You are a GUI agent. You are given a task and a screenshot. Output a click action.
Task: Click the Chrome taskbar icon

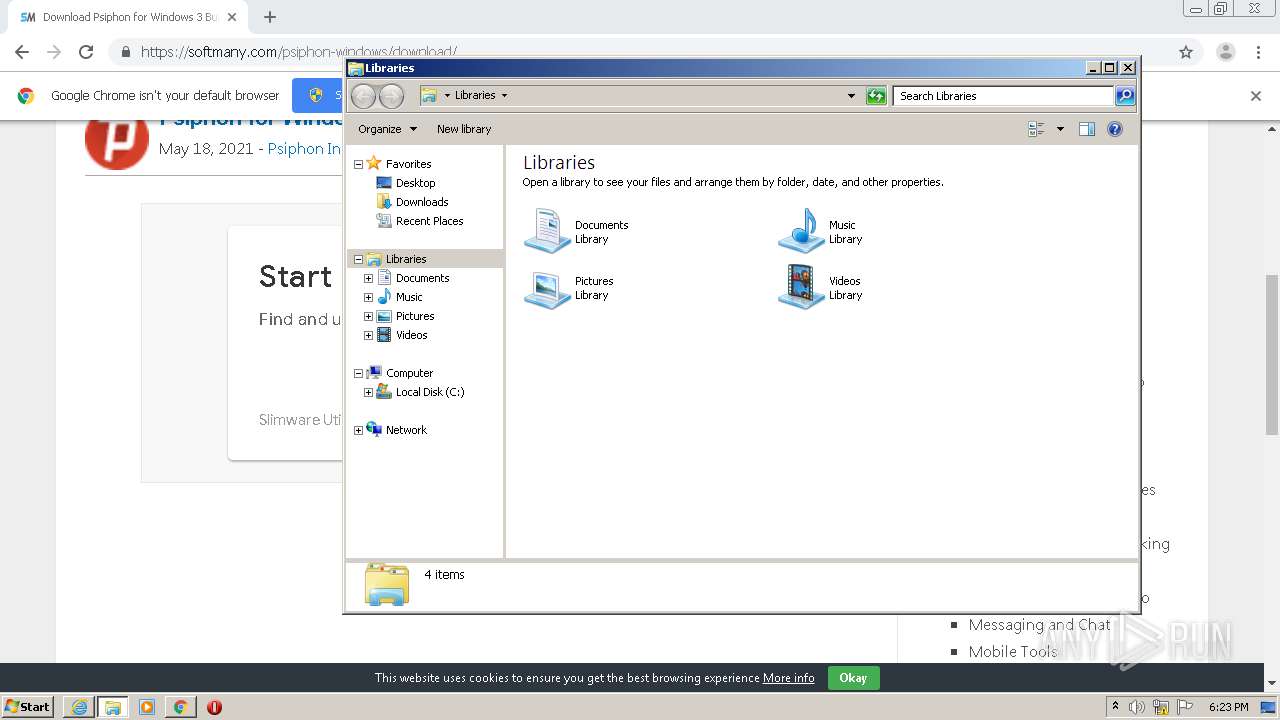(x=180, y=707)
